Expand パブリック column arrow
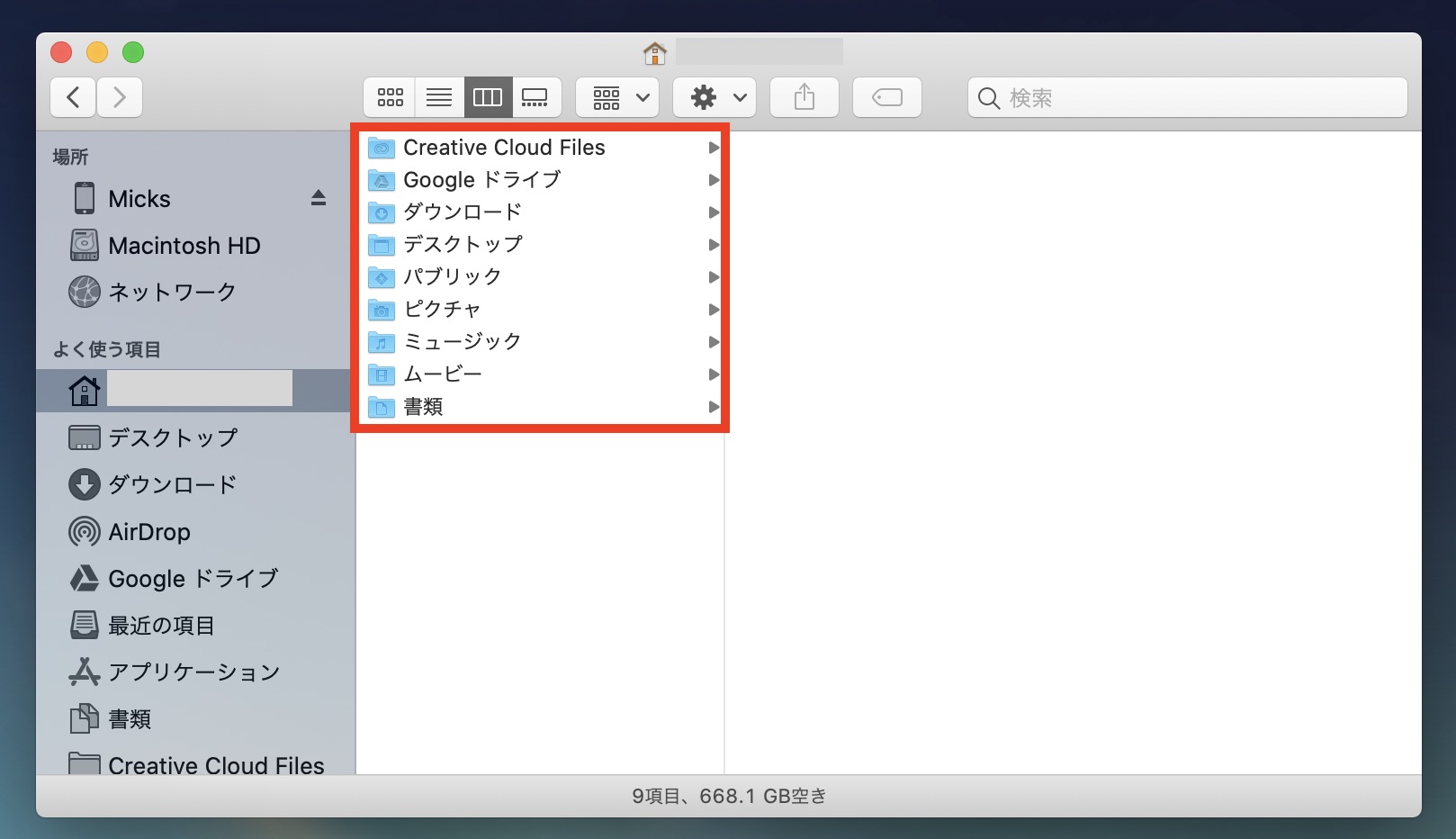Viewport: 1456px width, 839px height. point(714,277)
